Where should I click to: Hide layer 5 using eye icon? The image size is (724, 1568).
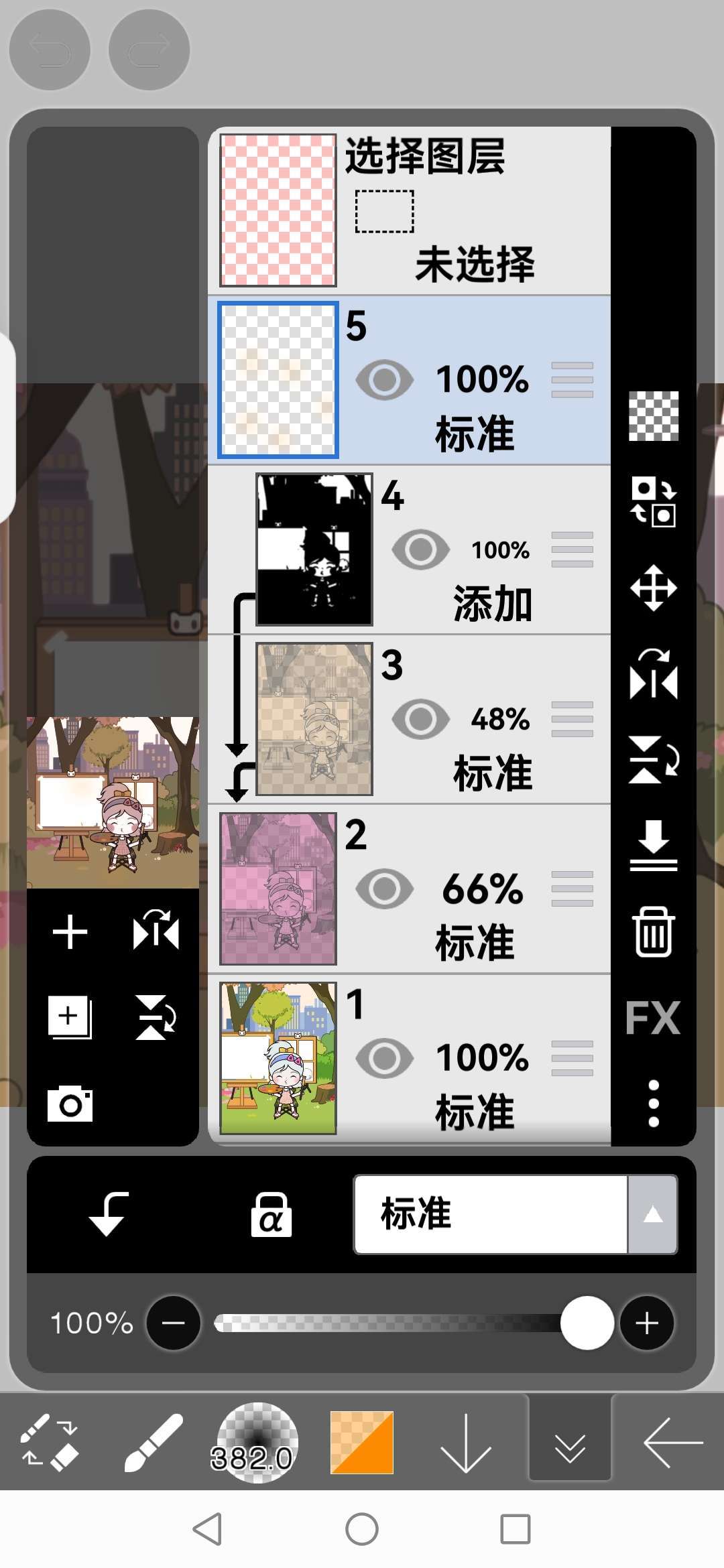point(384,380)
